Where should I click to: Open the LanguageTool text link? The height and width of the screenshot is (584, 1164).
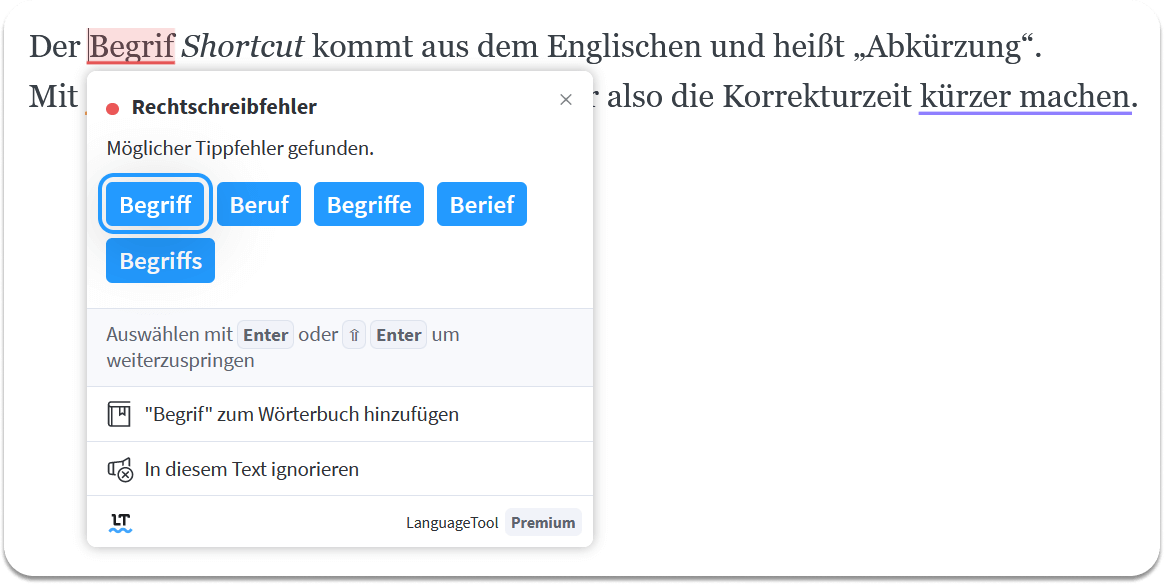point(452,522)
